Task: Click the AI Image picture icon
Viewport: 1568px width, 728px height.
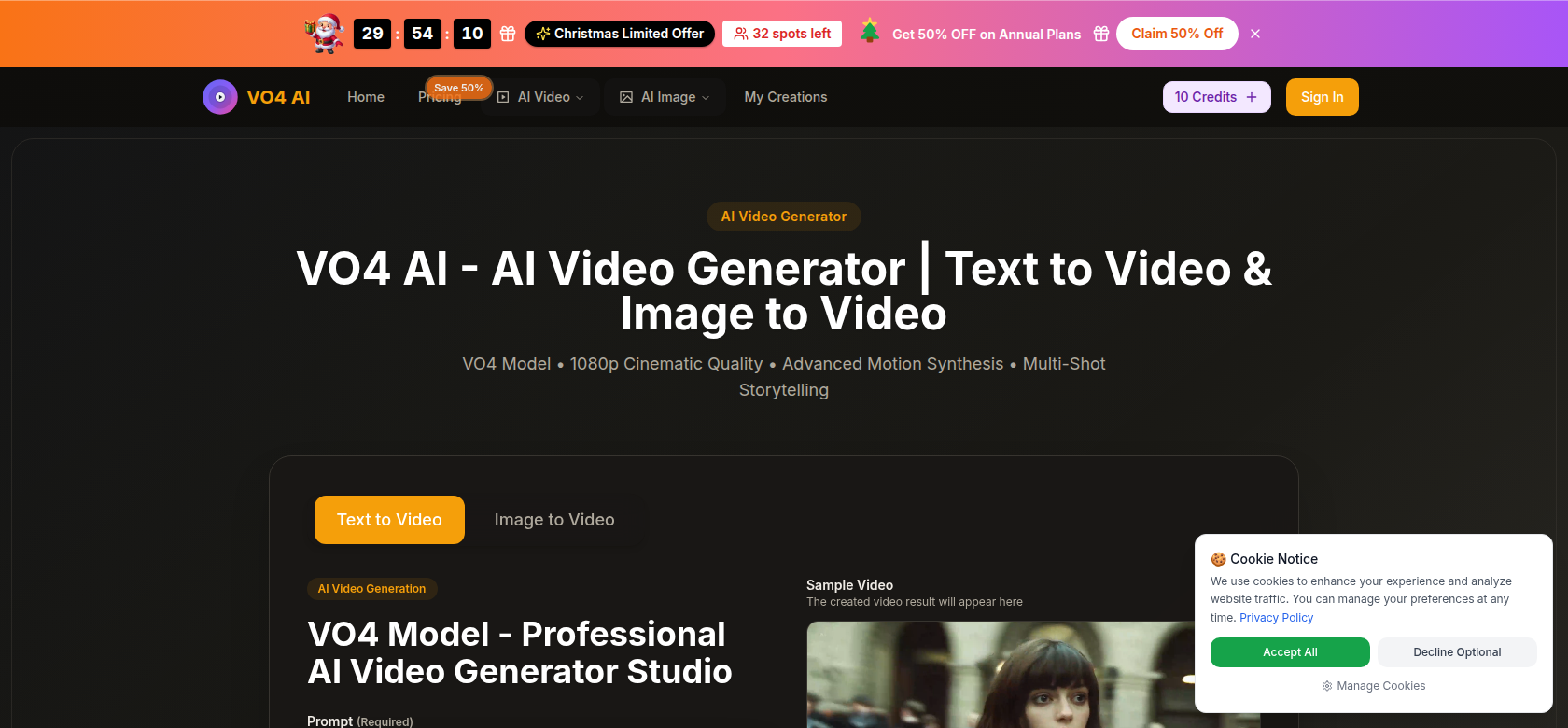Action: [x=626, y=97]
